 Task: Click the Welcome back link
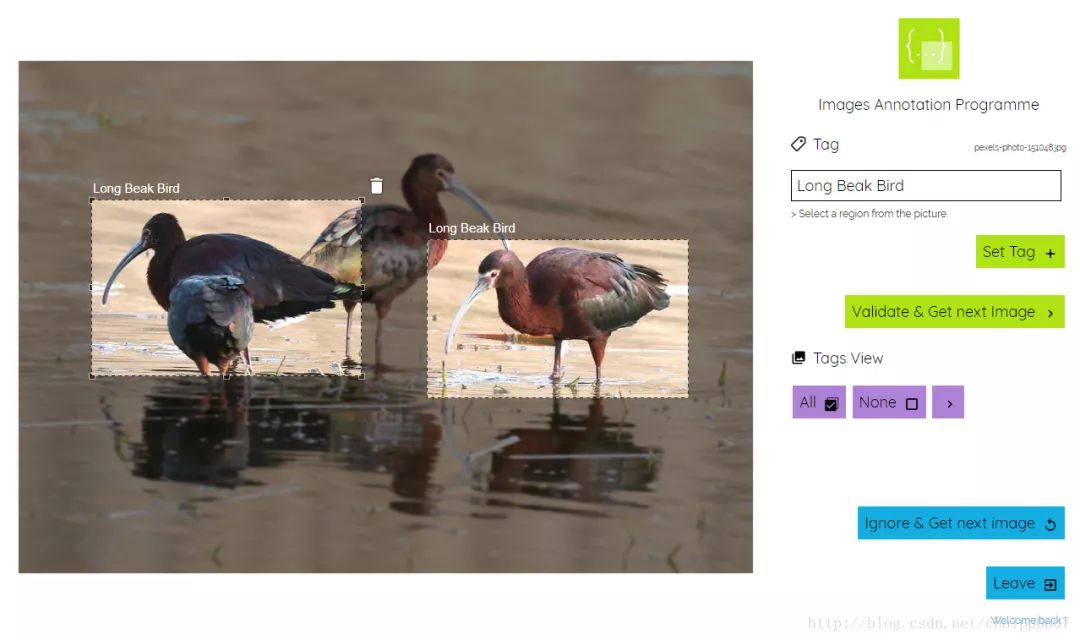point(1026,621)
